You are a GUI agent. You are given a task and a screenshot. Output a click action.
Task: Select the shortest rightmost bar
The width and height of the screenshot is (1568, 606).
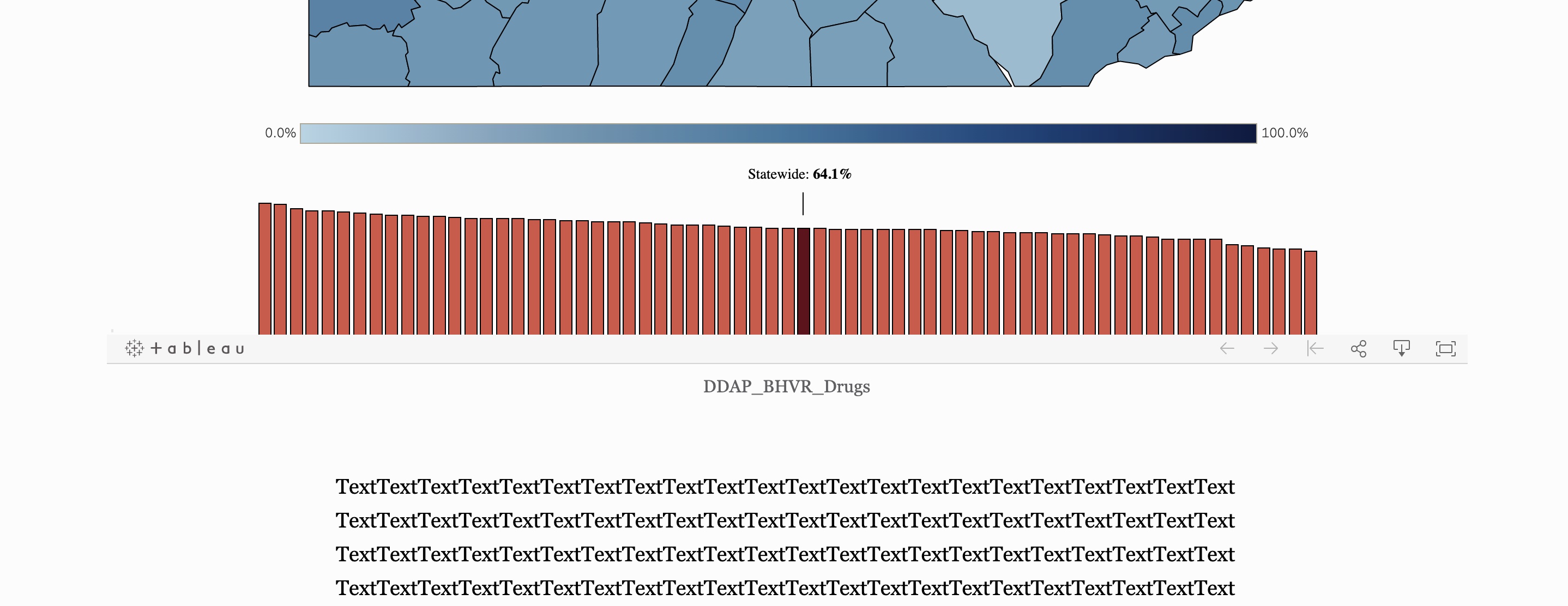[1310, 293]
